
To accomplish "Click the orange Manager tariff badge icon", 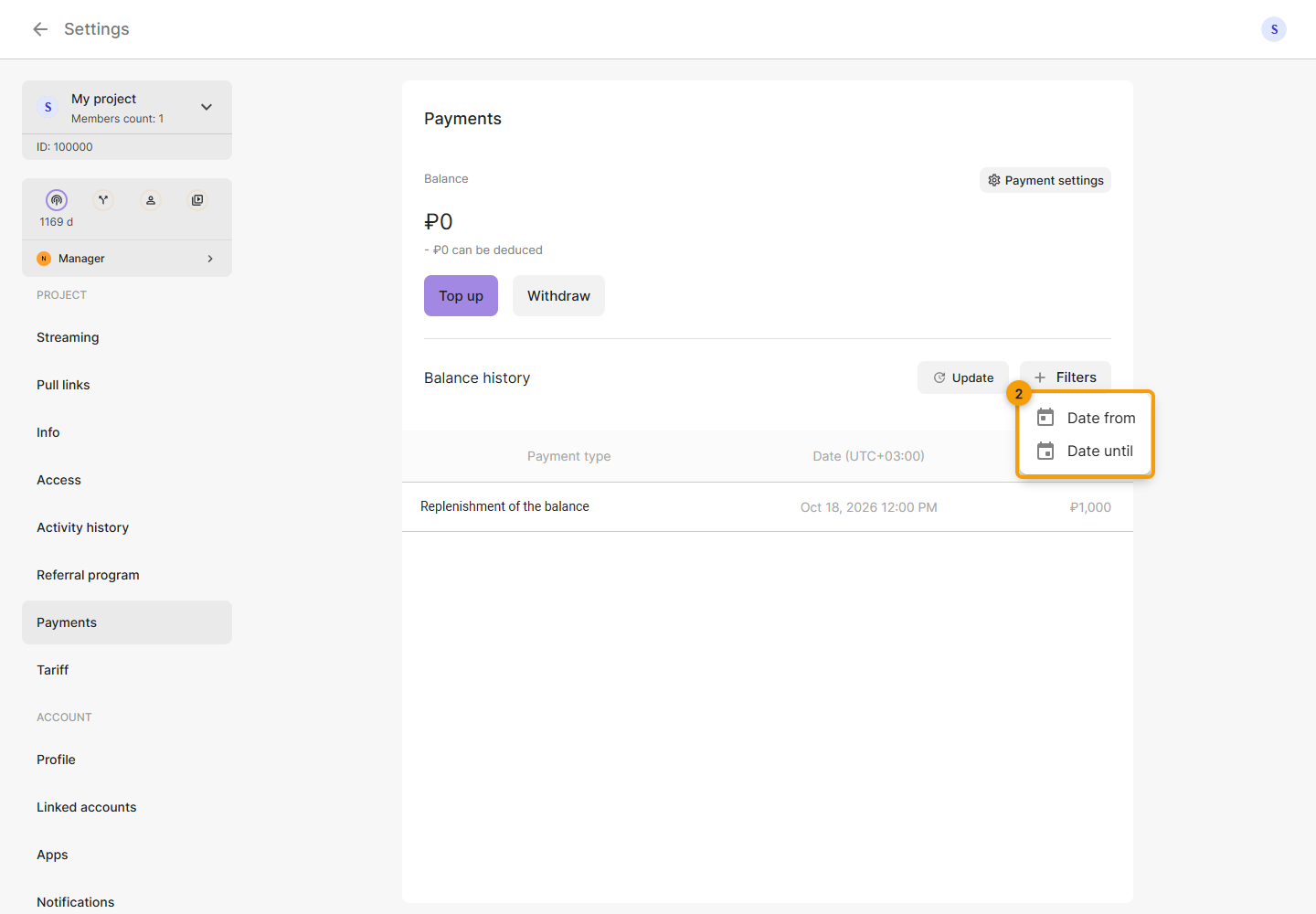I will click(x=44, y=259).
